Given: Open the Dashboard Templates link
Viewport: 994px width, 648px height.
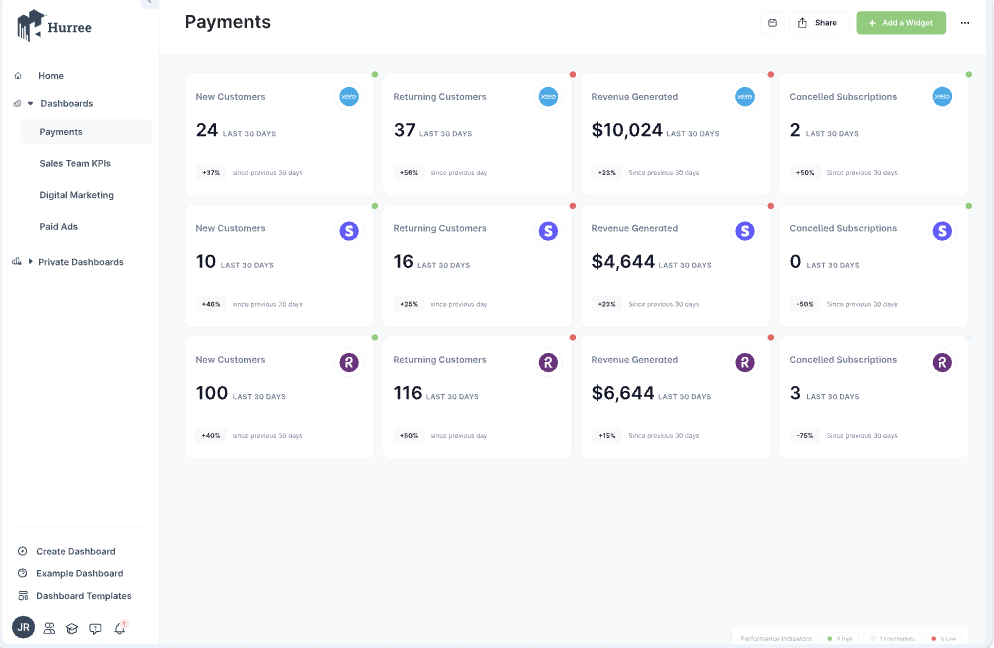Looking at the screenshot, I should click(x=83, y=596).
